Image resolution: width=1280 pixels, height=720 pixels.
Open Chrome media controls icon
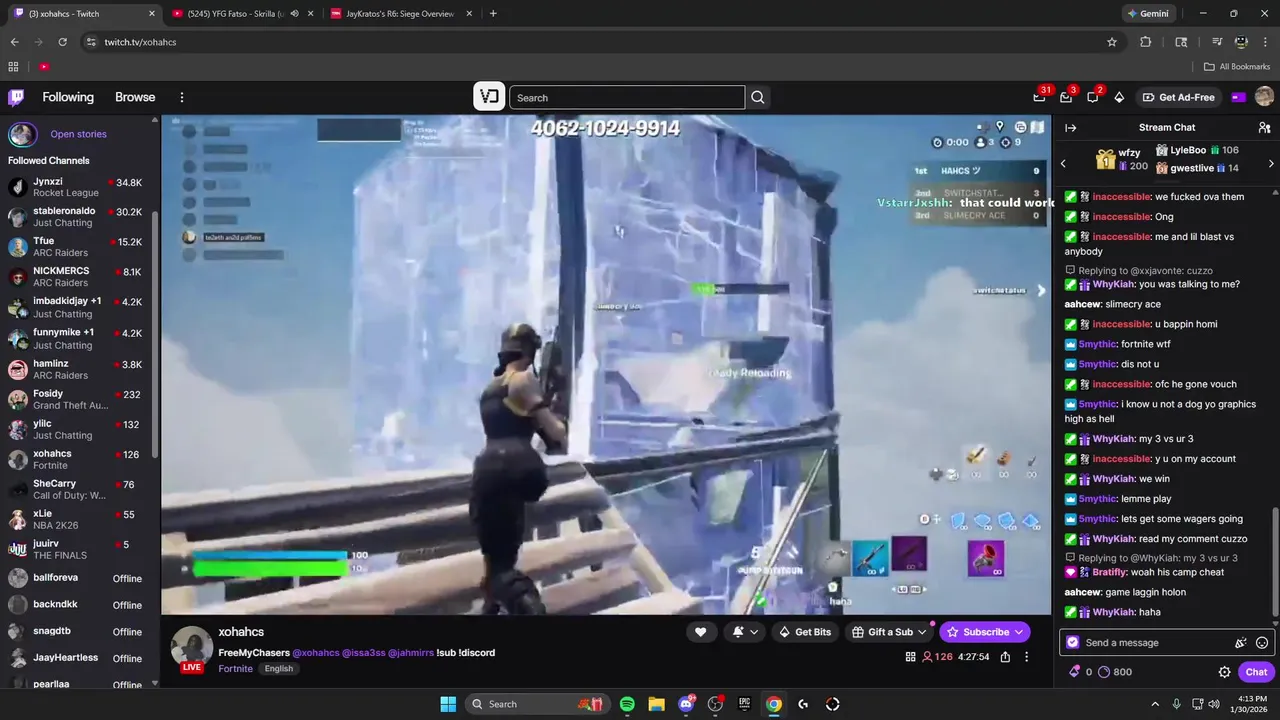(1217, 42)
